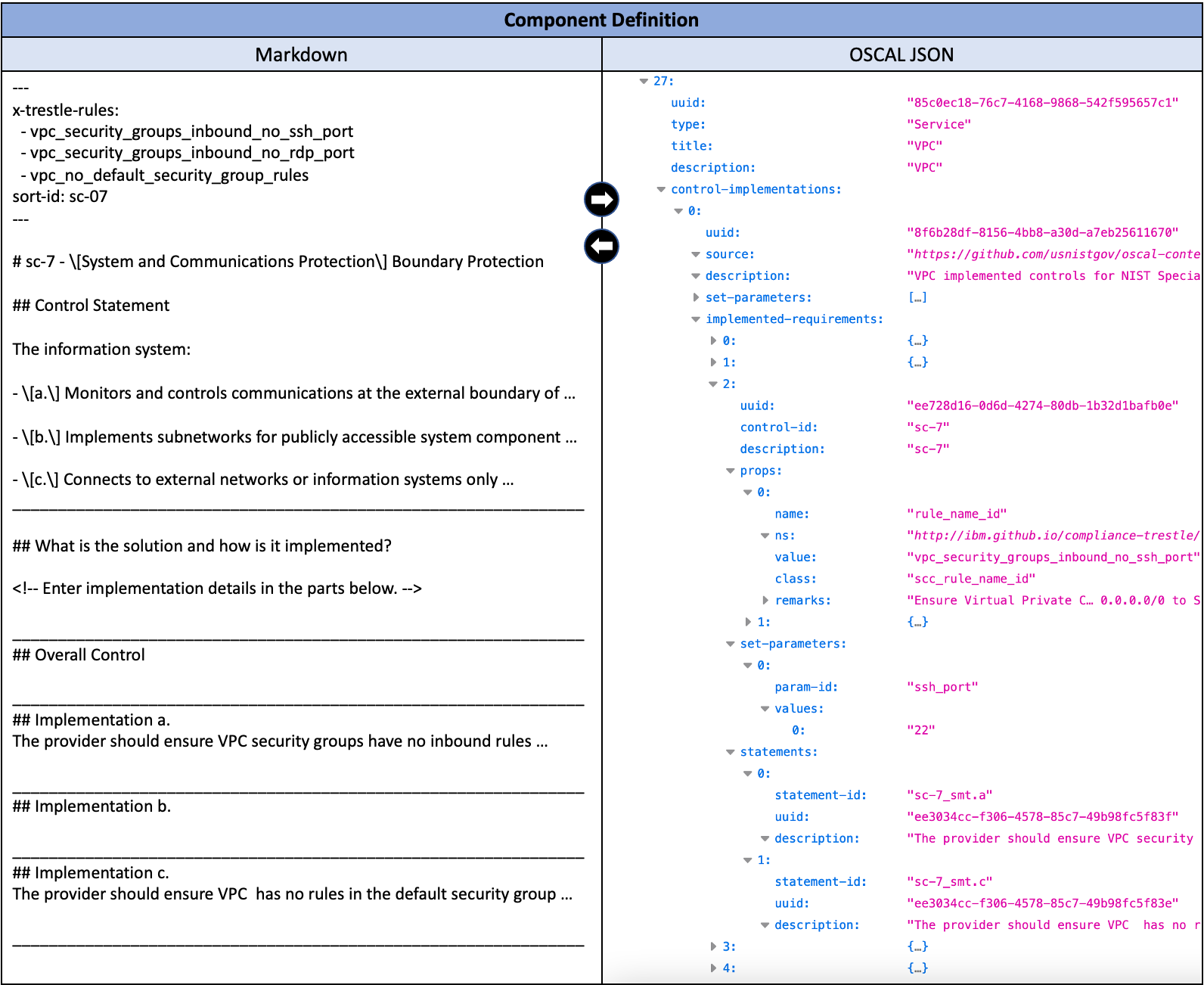Collapse the implemented-requirements list
This screenshot has width=1204, height=985.
pyautogui.click(x=696, y=319)
